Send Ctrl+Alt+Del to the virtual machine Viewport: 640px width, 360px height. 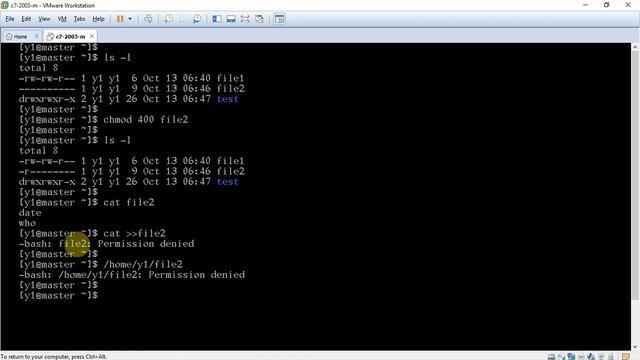[148, 19]
